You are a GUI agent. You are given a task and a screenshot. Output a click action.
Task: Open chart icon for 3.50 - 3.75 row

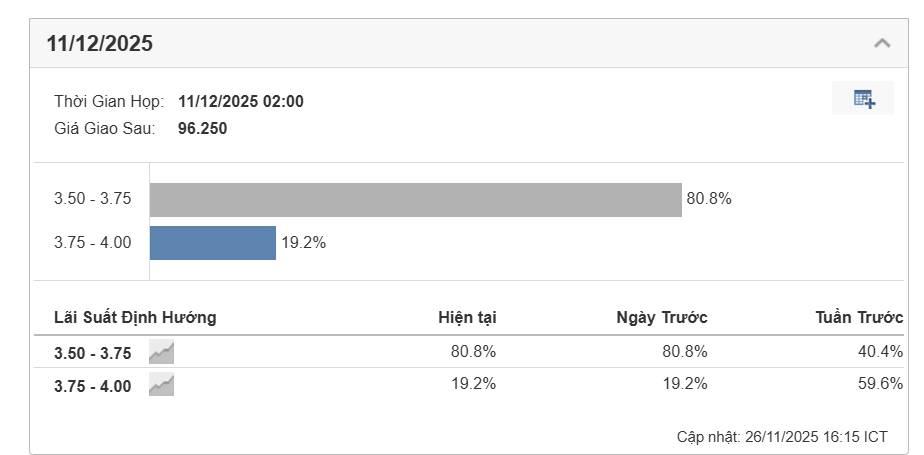[161, 352]
